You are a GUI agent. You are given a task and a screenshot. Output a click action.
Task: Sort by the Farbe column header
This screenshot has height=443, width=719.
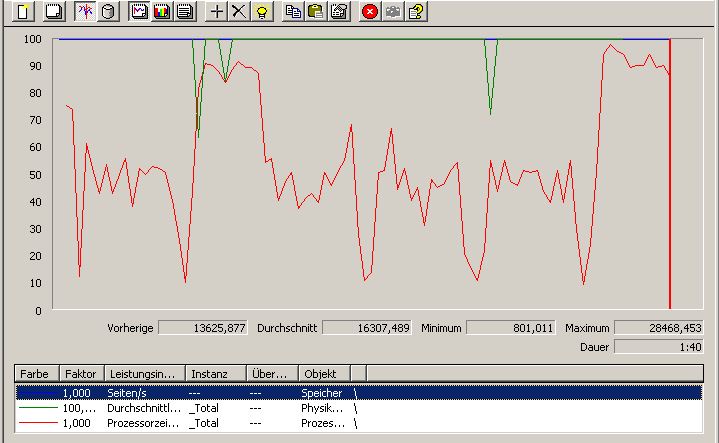[37, 374]
